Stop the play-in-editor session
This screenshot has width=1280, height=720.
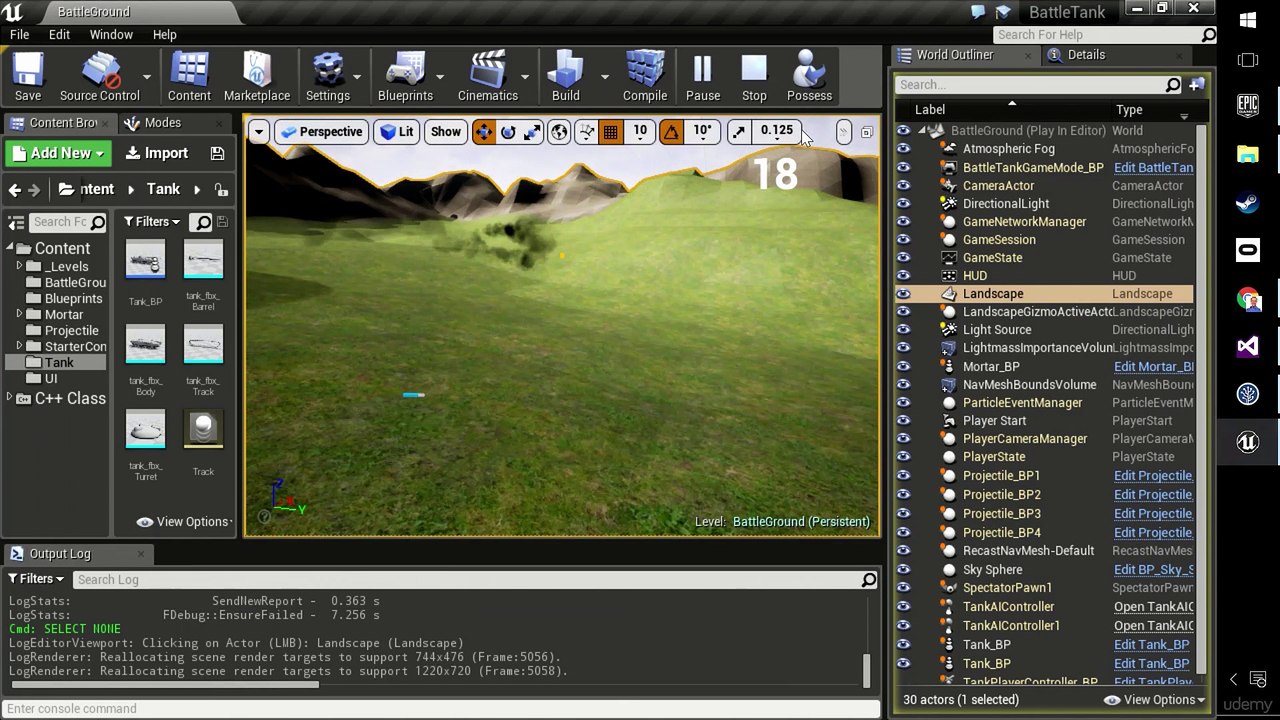click(754, 77)
